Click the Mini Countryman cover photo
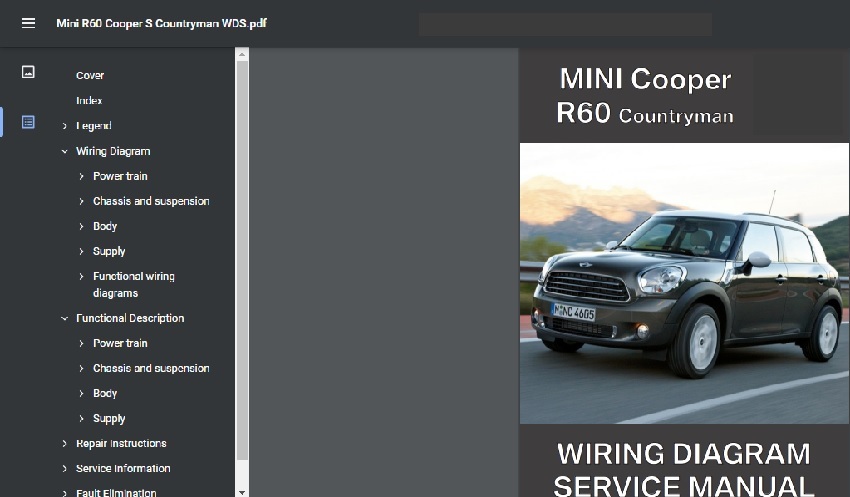This screenshot has width=850, height=497. click(684, 283)
